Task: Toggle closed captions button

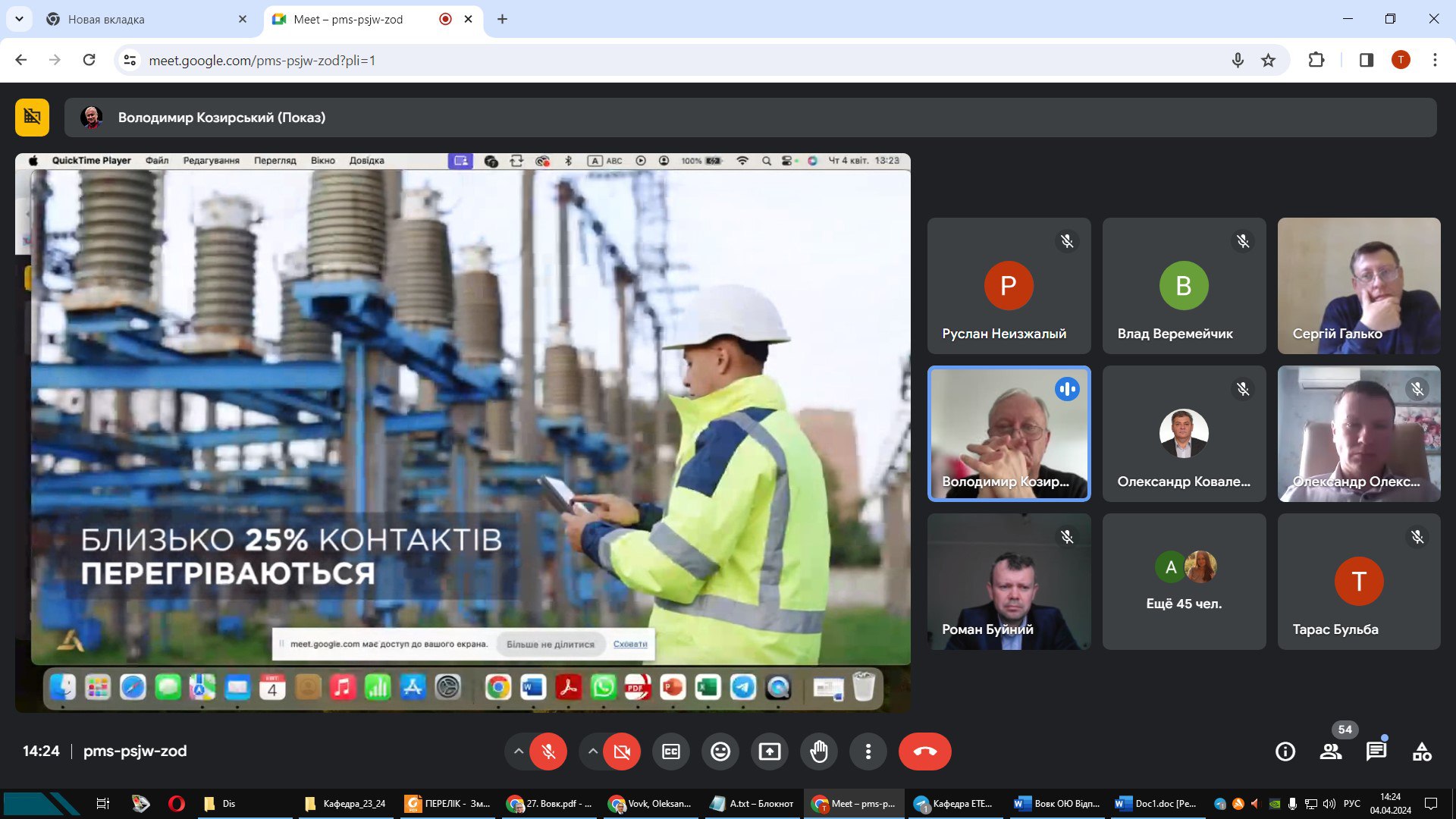Action: (671, 752)
